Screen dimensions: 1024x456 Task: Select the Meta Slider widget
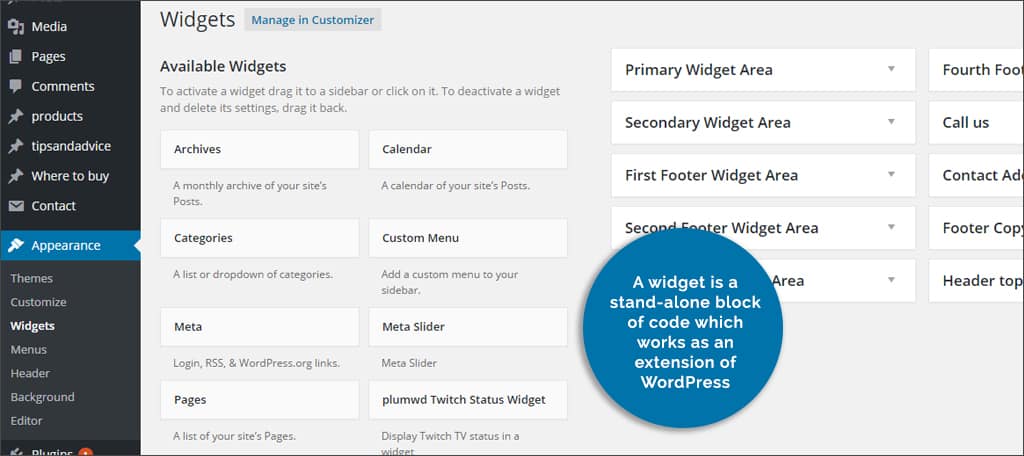[468, 327]
